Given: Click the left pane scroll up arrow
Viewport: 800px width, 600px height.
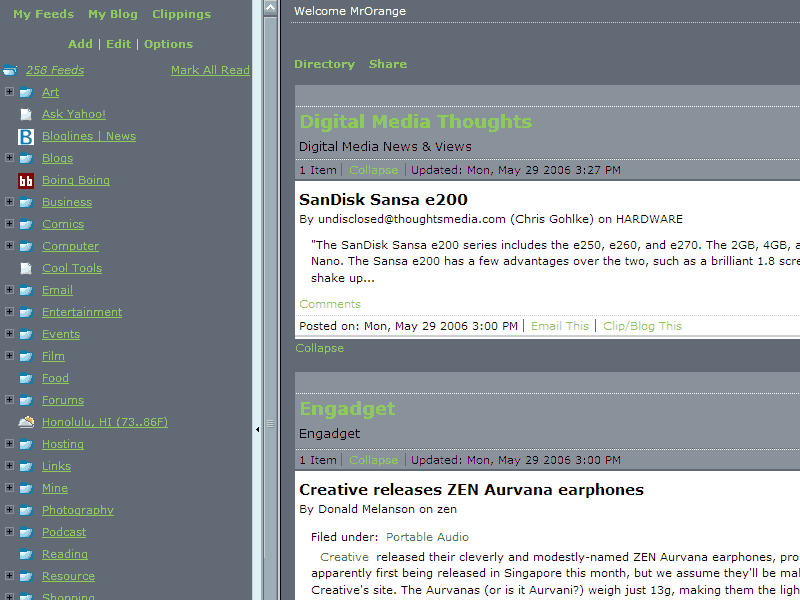Looking at the screenshot, I should (x=270, y=7).
